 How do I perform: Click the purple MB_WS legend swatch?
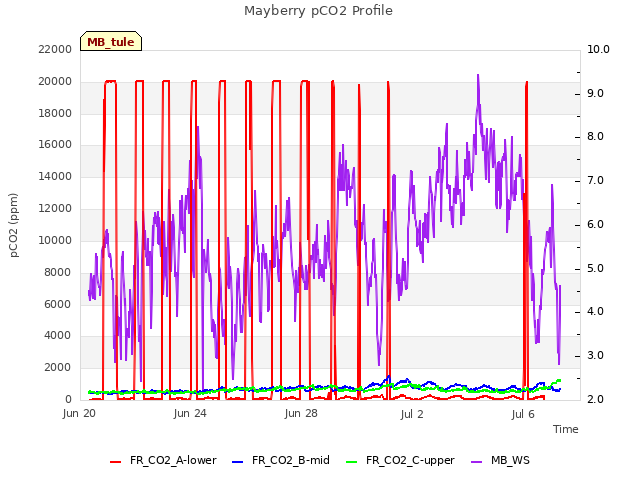click(476, 462)
